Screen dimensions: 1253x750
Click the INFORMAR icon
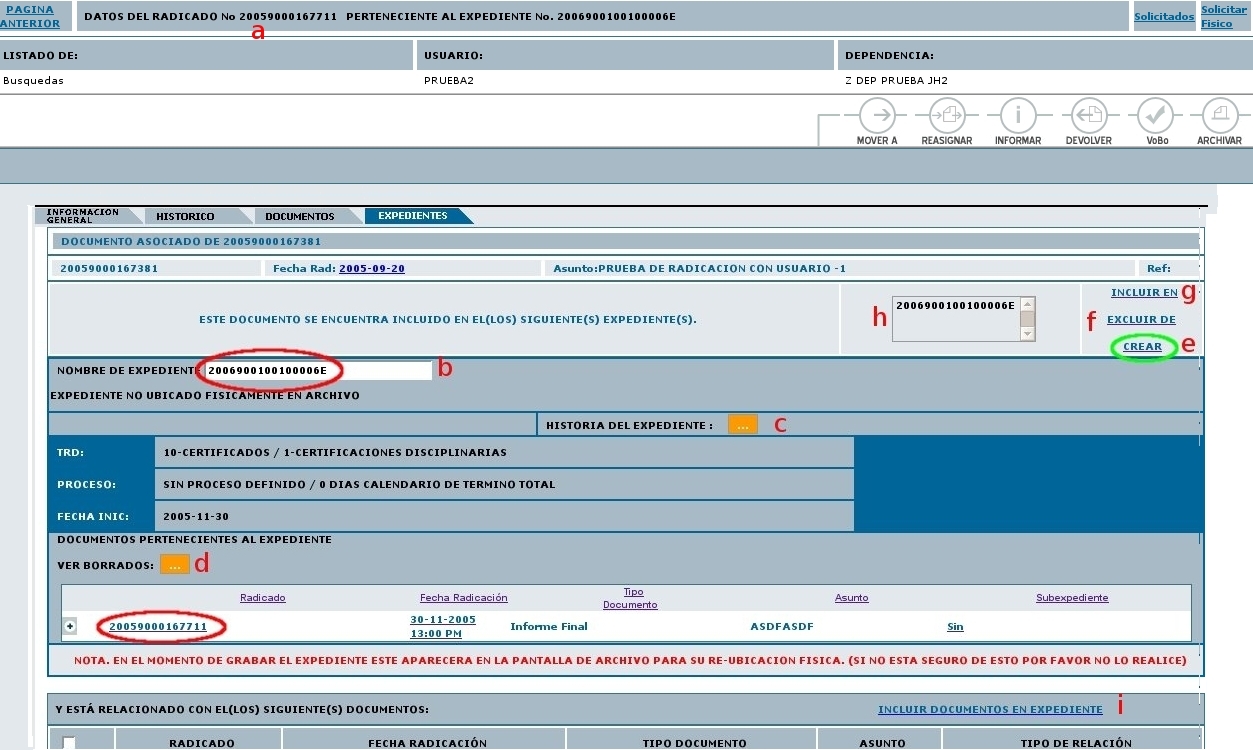coord(1018,115)
